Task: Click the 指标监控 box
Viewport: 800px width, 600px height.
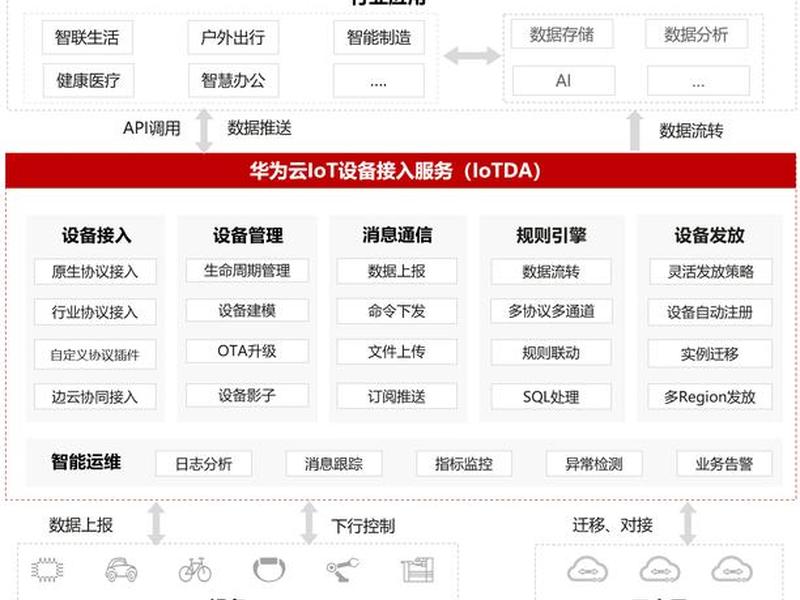Action: (x=464, y=464)
